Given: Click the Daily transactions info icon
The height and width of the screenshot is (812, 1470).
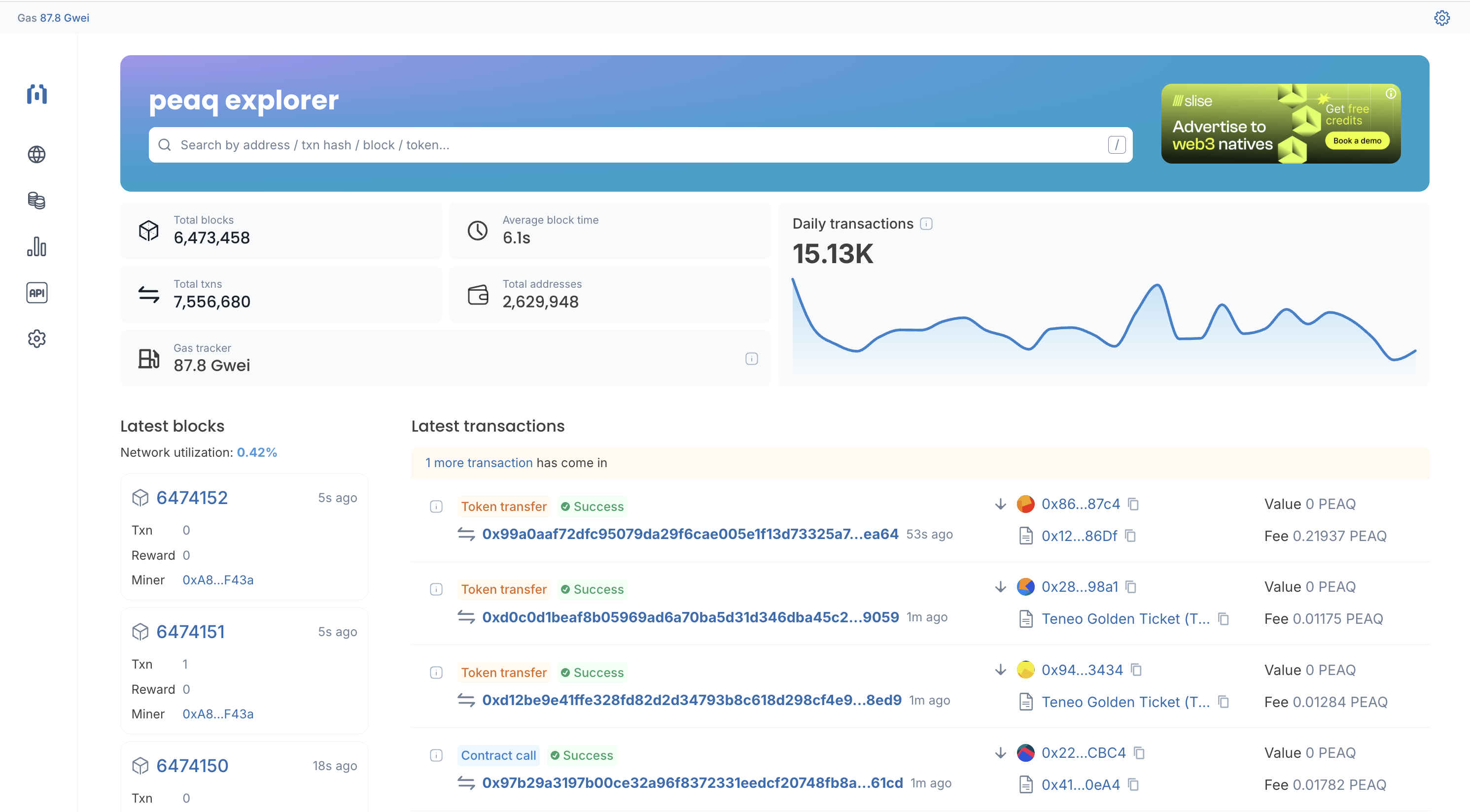Looking at the screenshot, I should point(926,224).
